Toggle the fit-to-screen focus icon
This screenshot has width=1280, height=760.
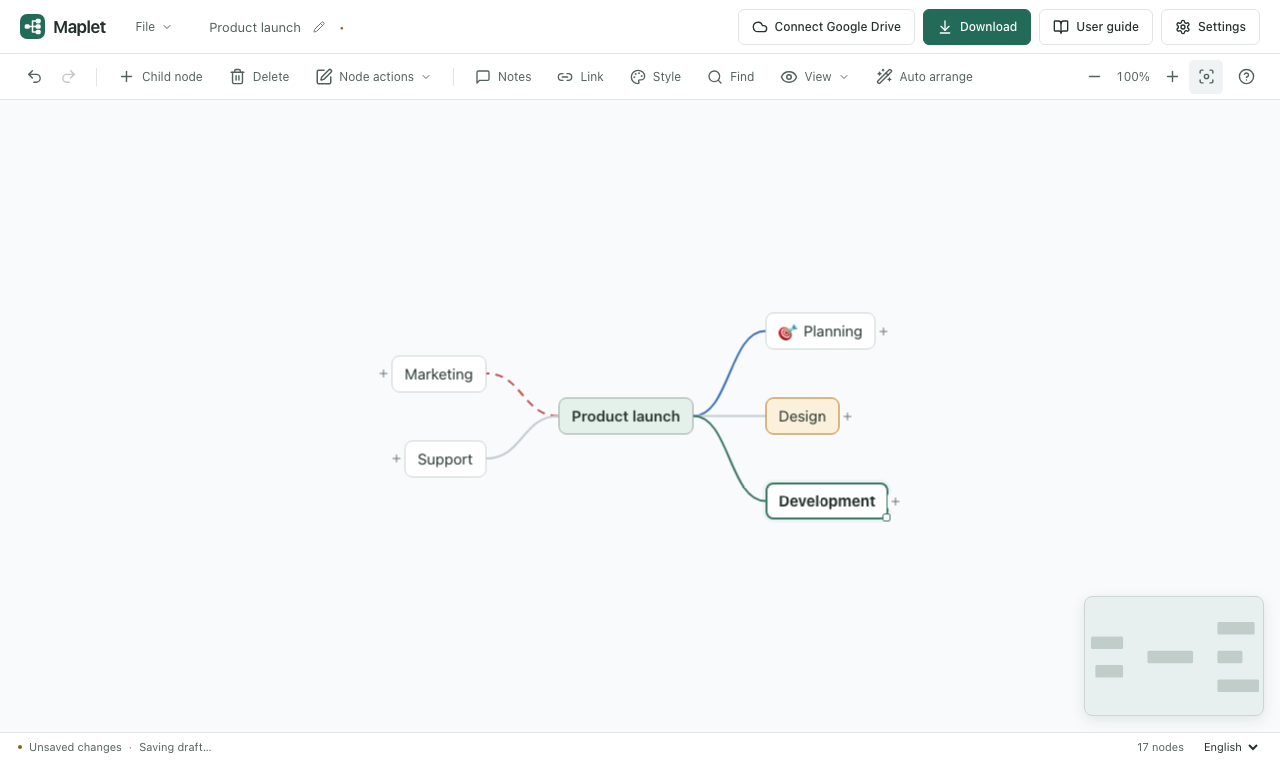coord(1206,77)
